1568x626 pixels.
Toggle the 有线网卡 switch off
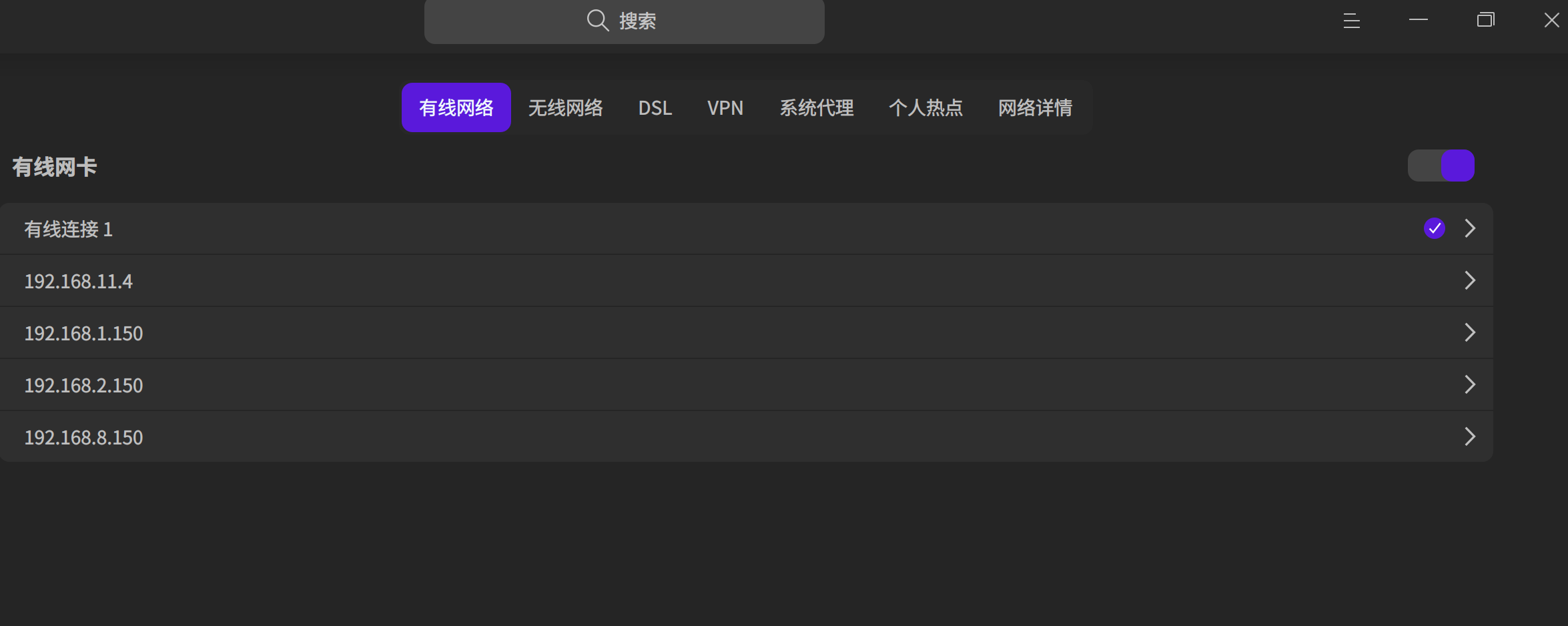(x=1441, y=166)
